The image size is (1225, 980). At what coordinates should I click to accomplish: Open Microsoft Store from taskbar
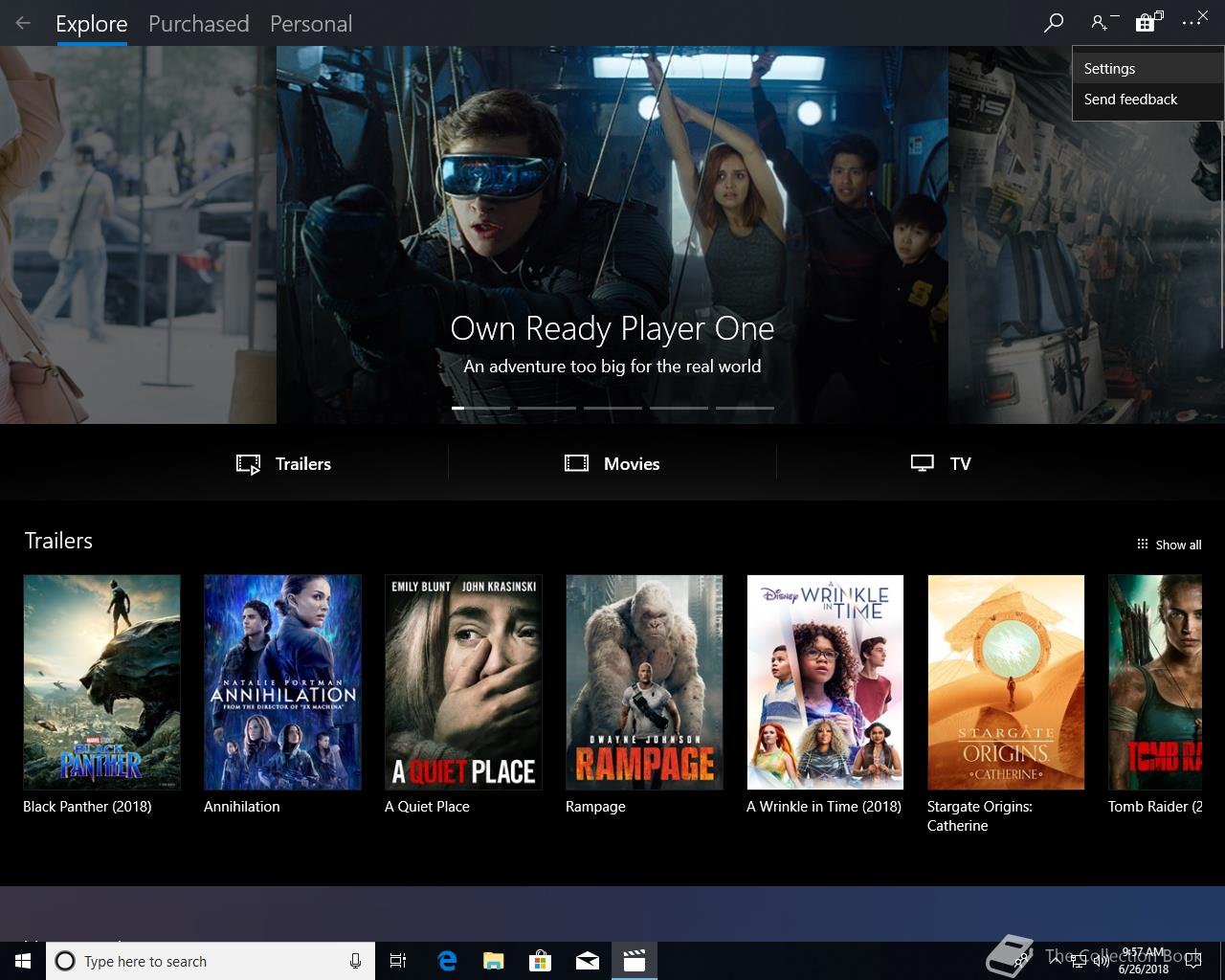540,961
